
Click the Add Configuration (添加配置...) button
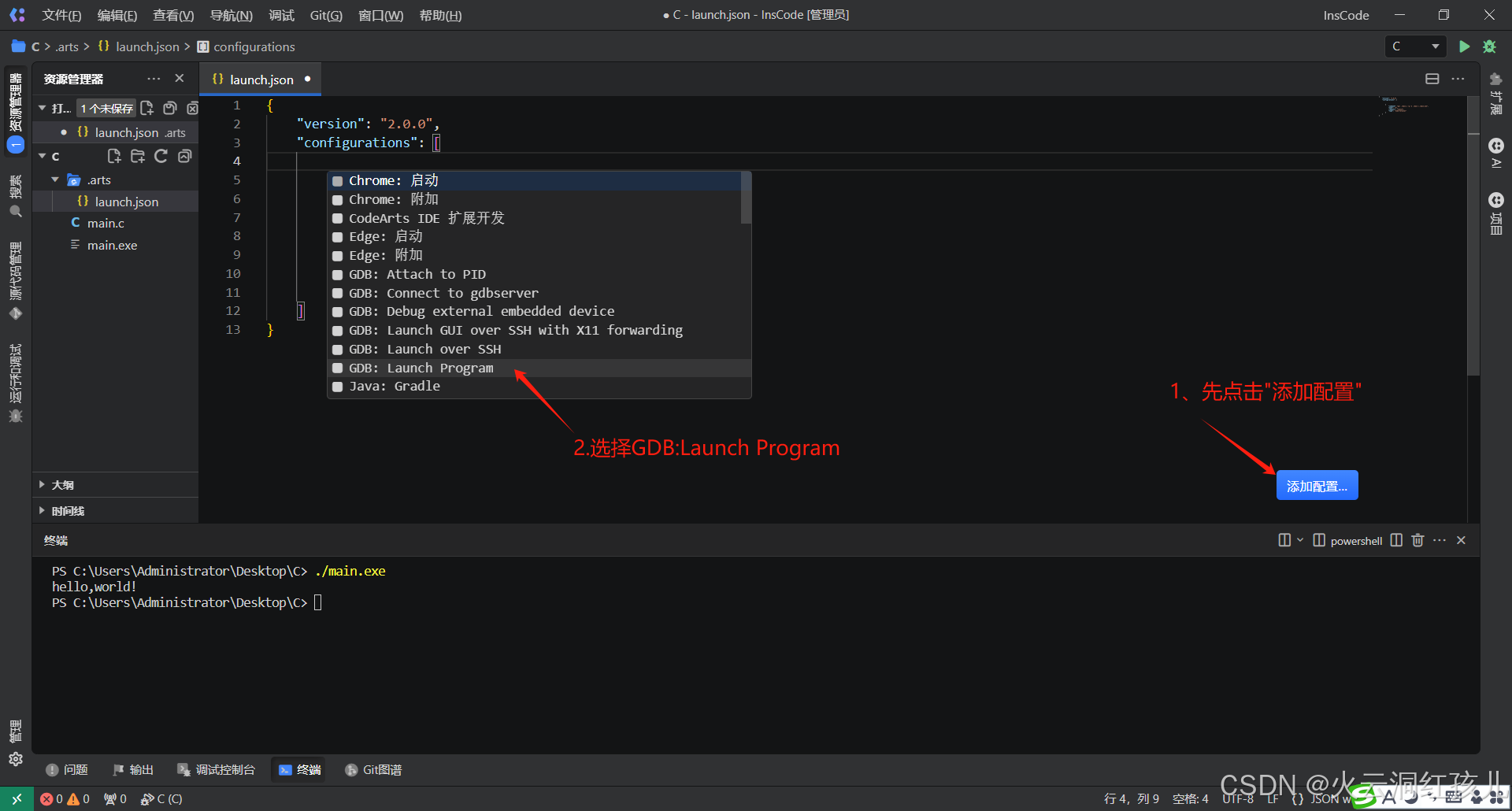(1317, 486)
